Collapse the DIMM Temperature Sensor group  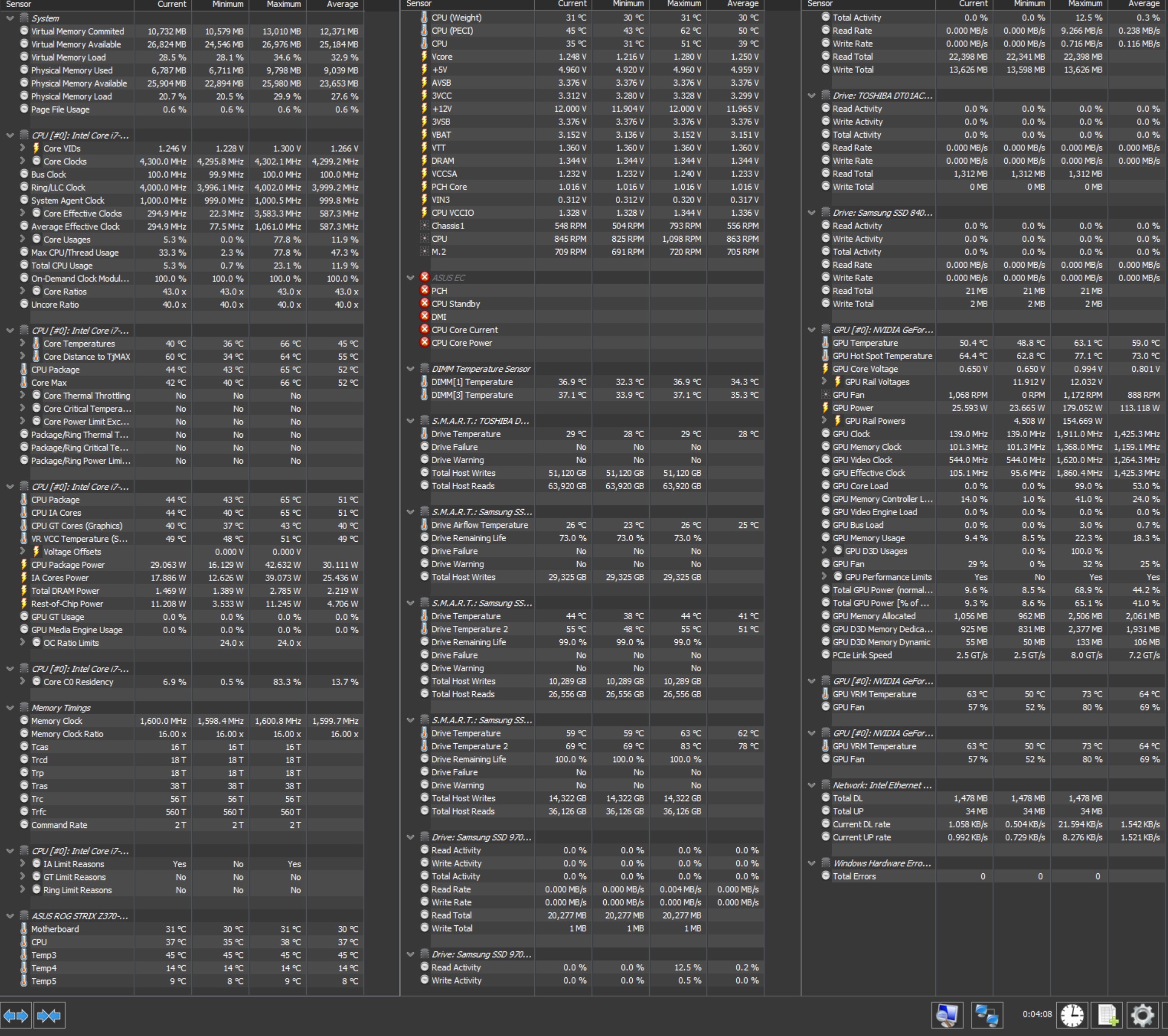[410, 369]
